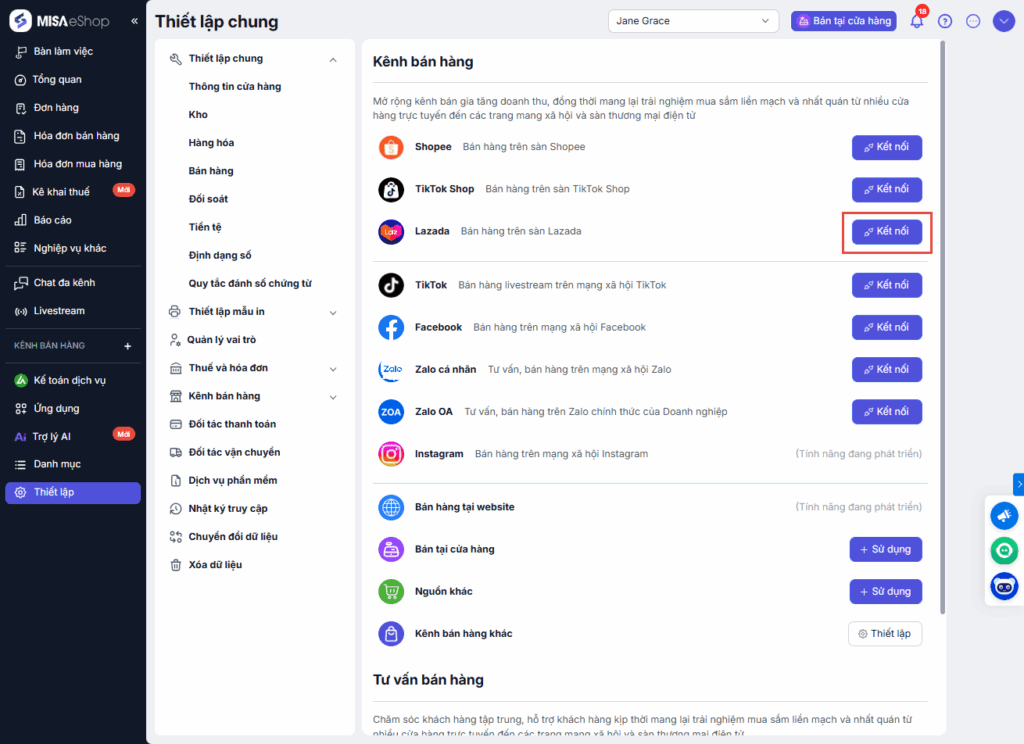
Task: Expand the Thuế và hóa đơn section
Action: [x=333, y=368]
